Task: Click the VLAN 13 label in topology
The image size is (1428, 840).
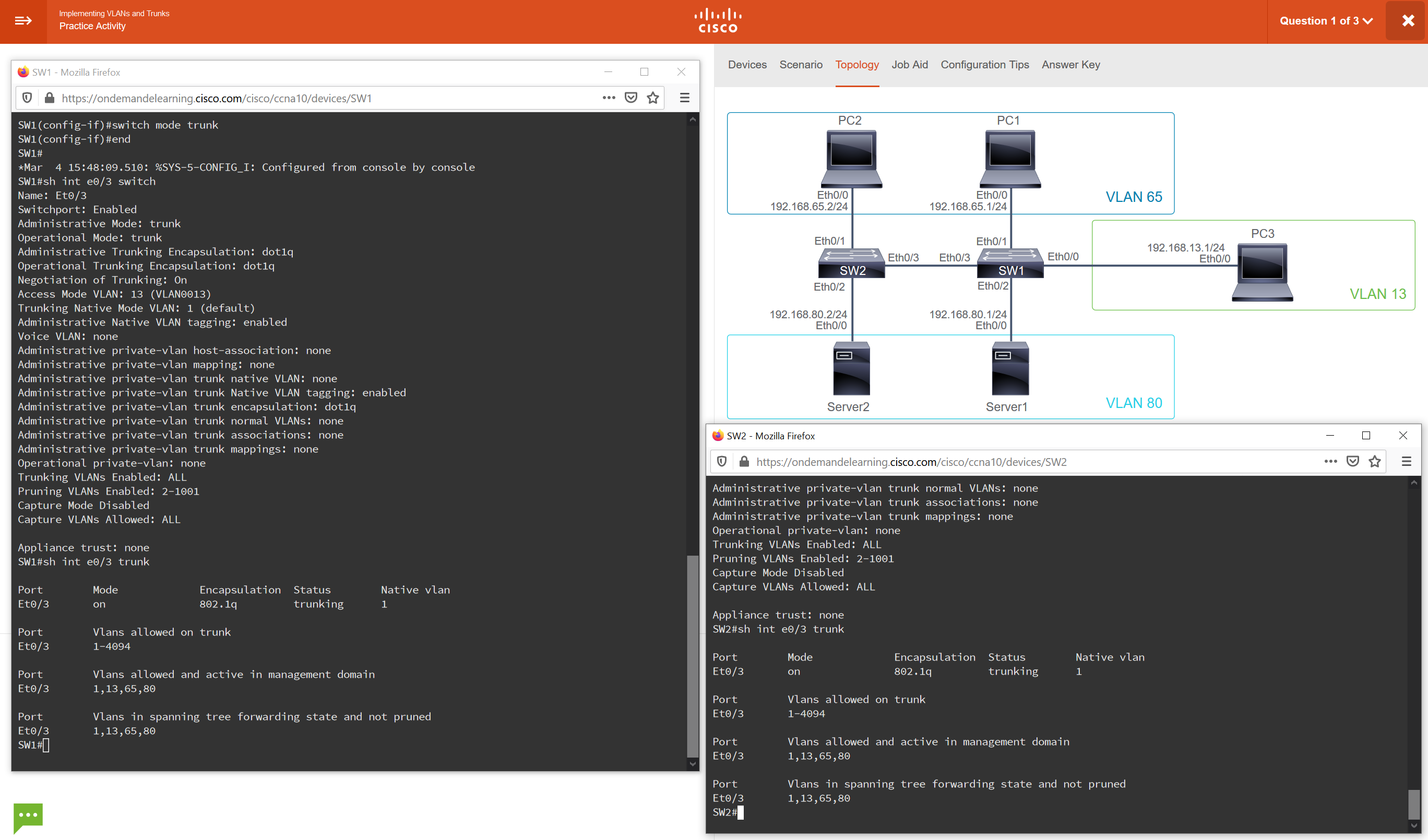Action: coord(1377,293)
